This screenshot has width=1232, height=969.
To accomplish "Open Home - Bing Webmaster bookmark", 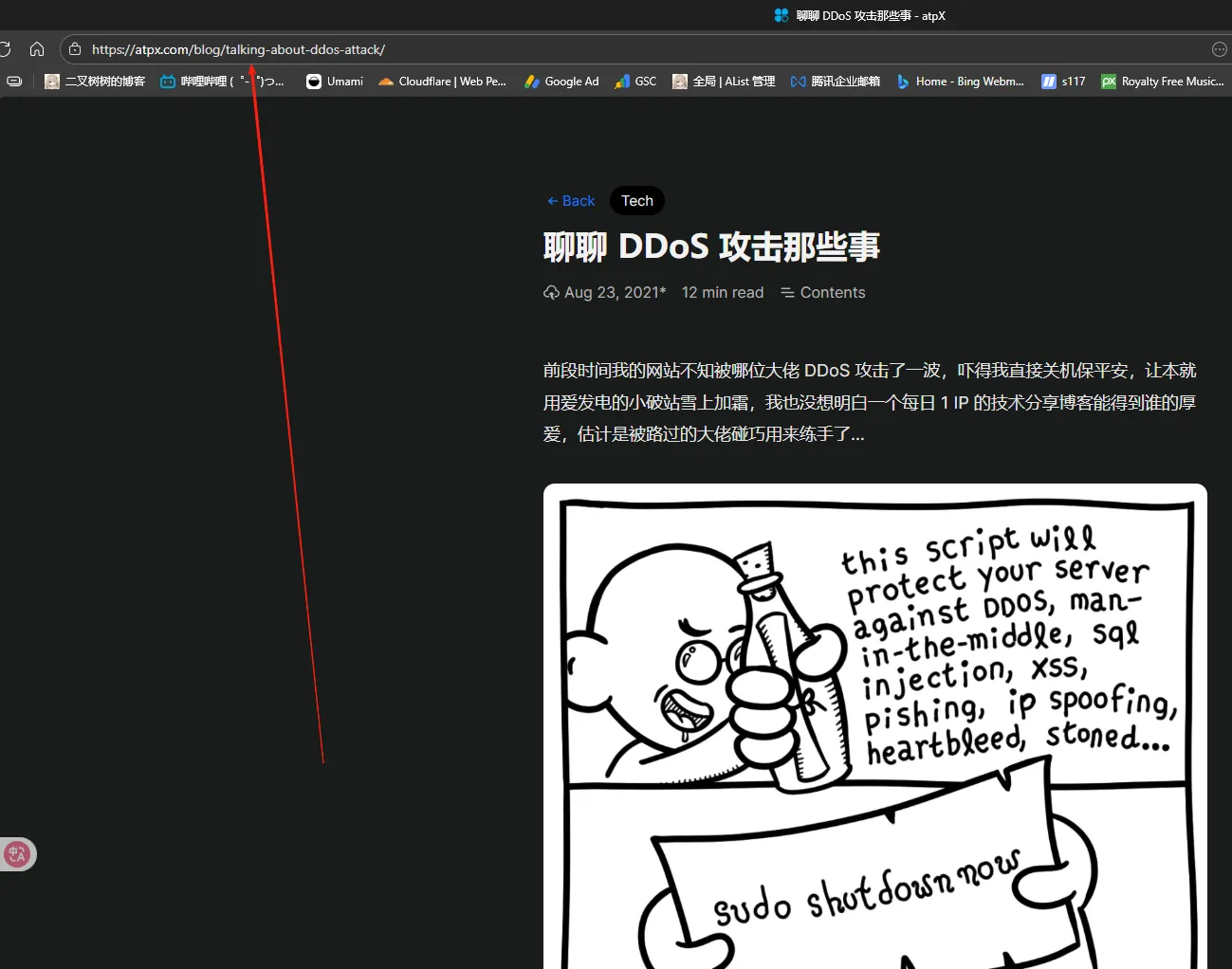I will 960,82.
